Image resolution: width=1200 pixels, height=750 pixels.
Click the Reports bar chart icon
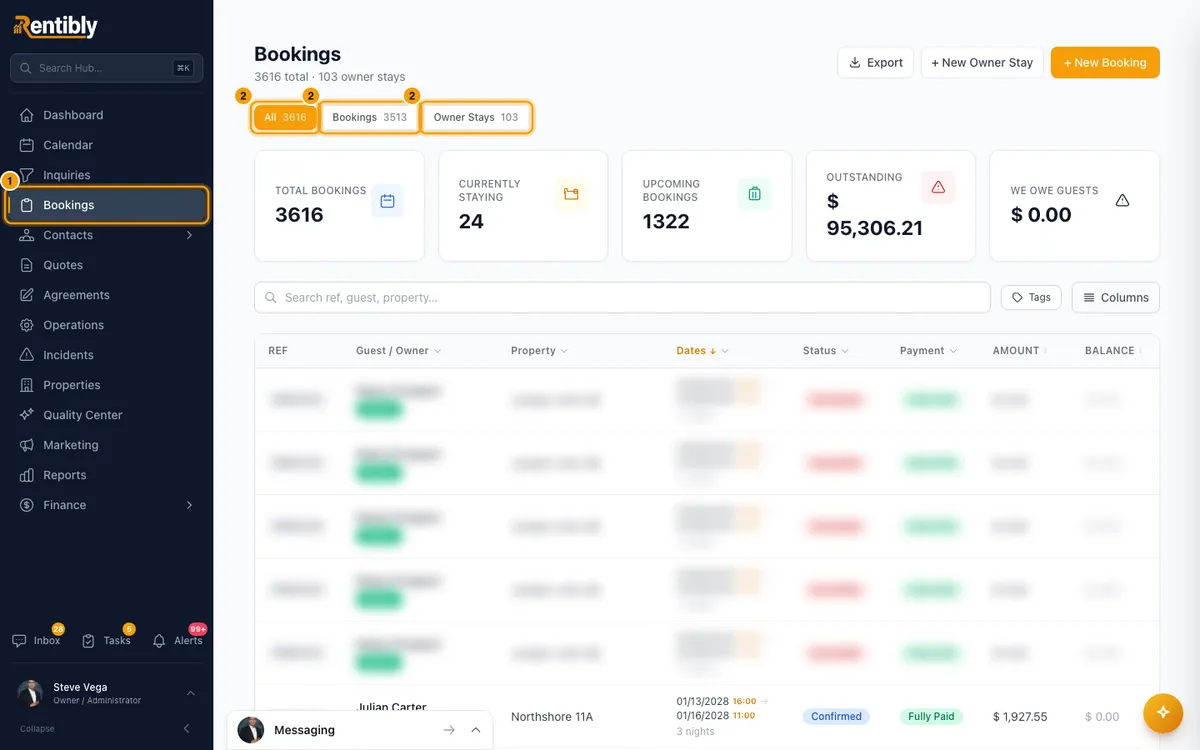27,475
